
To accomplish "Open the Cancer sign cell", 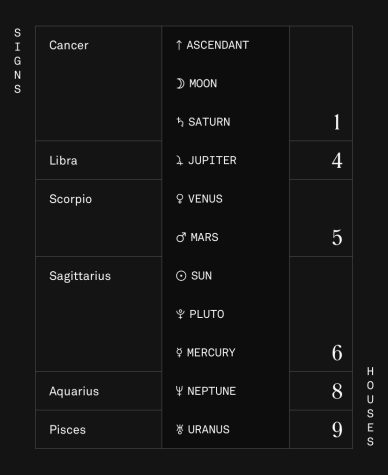I will coord(99,83).
